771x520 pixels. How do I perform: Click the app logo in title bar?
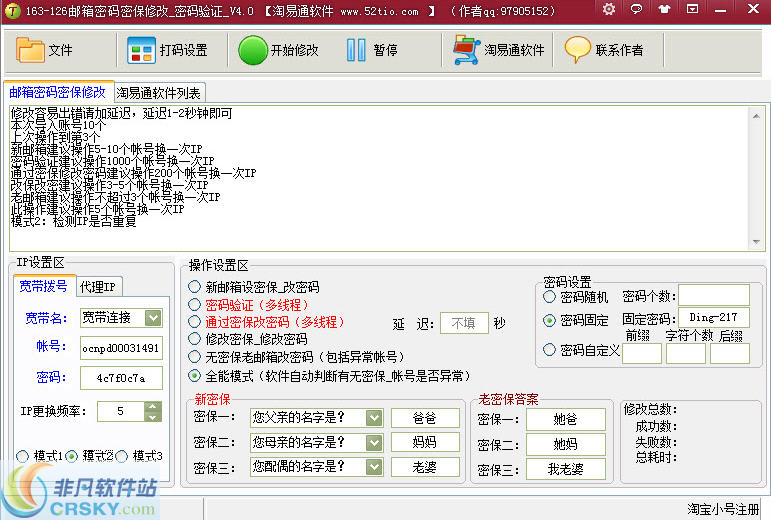pyautogui.click(x=12, y=11)
